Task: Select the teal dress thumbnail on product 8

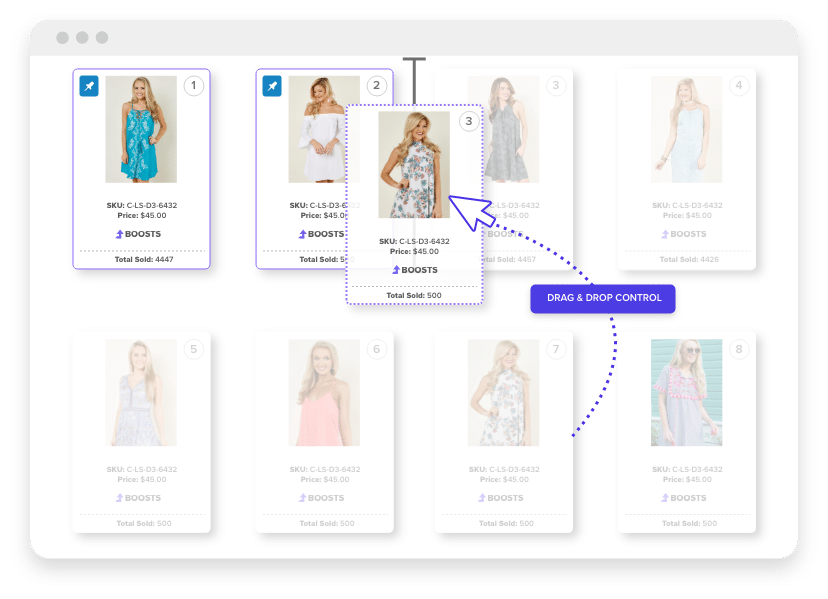Action: coord(685,393)
